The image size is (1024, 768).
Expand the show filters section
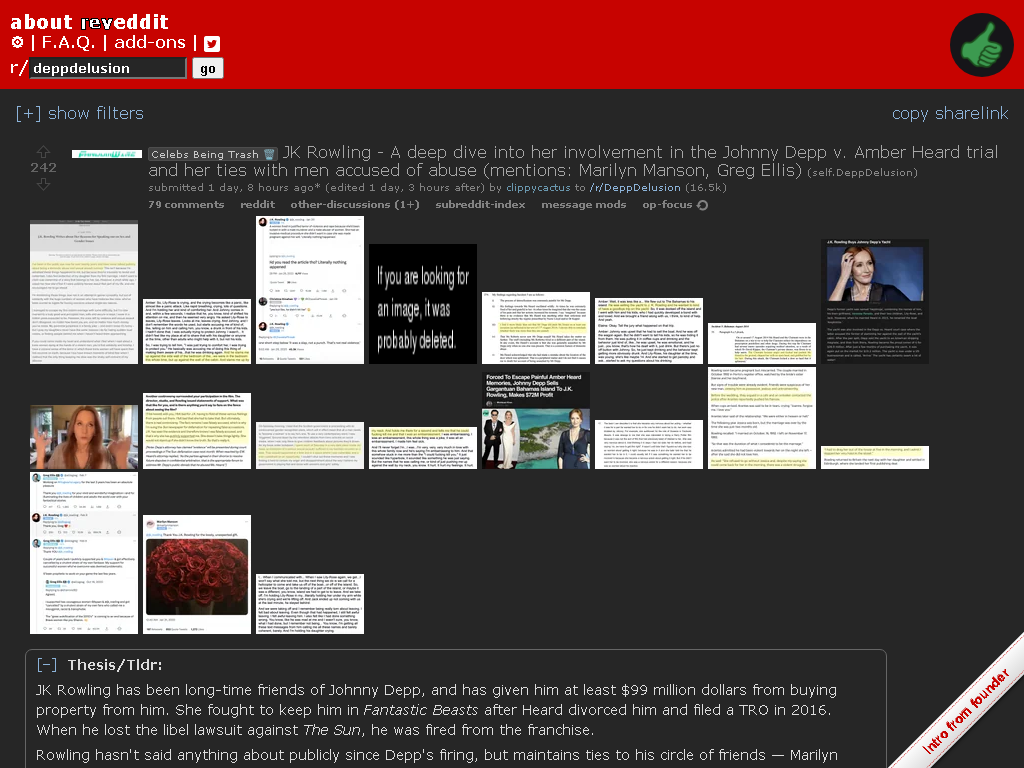click(80, 113)
